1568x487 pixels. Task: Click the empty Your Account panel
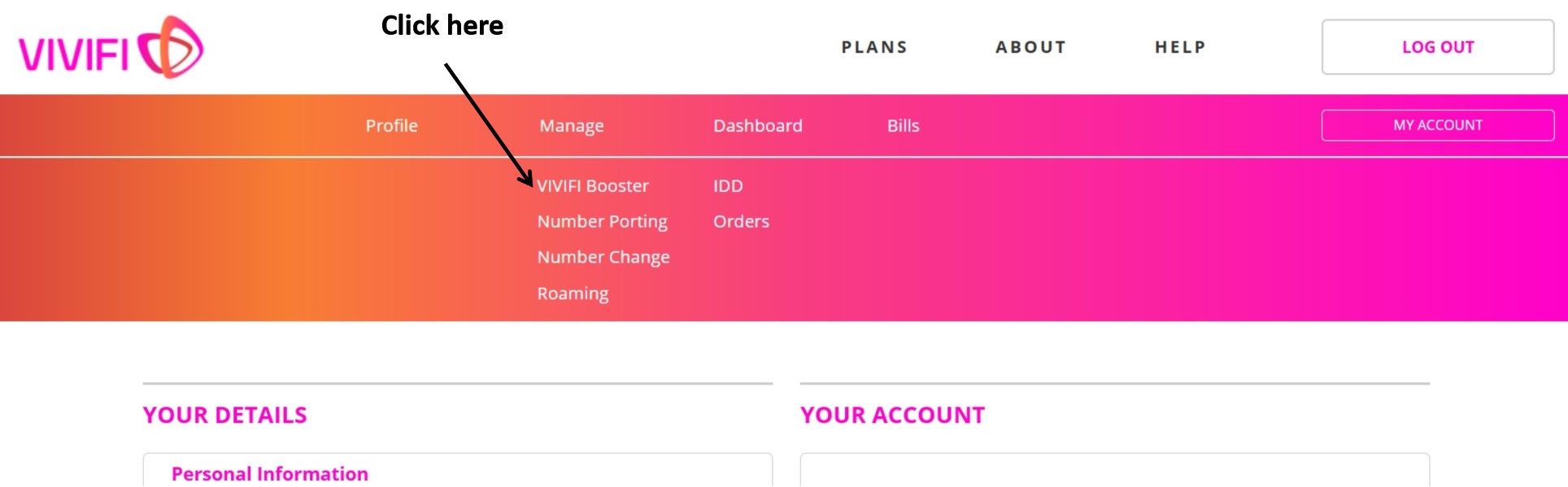pyautogui.click(x=1114, y=472)
